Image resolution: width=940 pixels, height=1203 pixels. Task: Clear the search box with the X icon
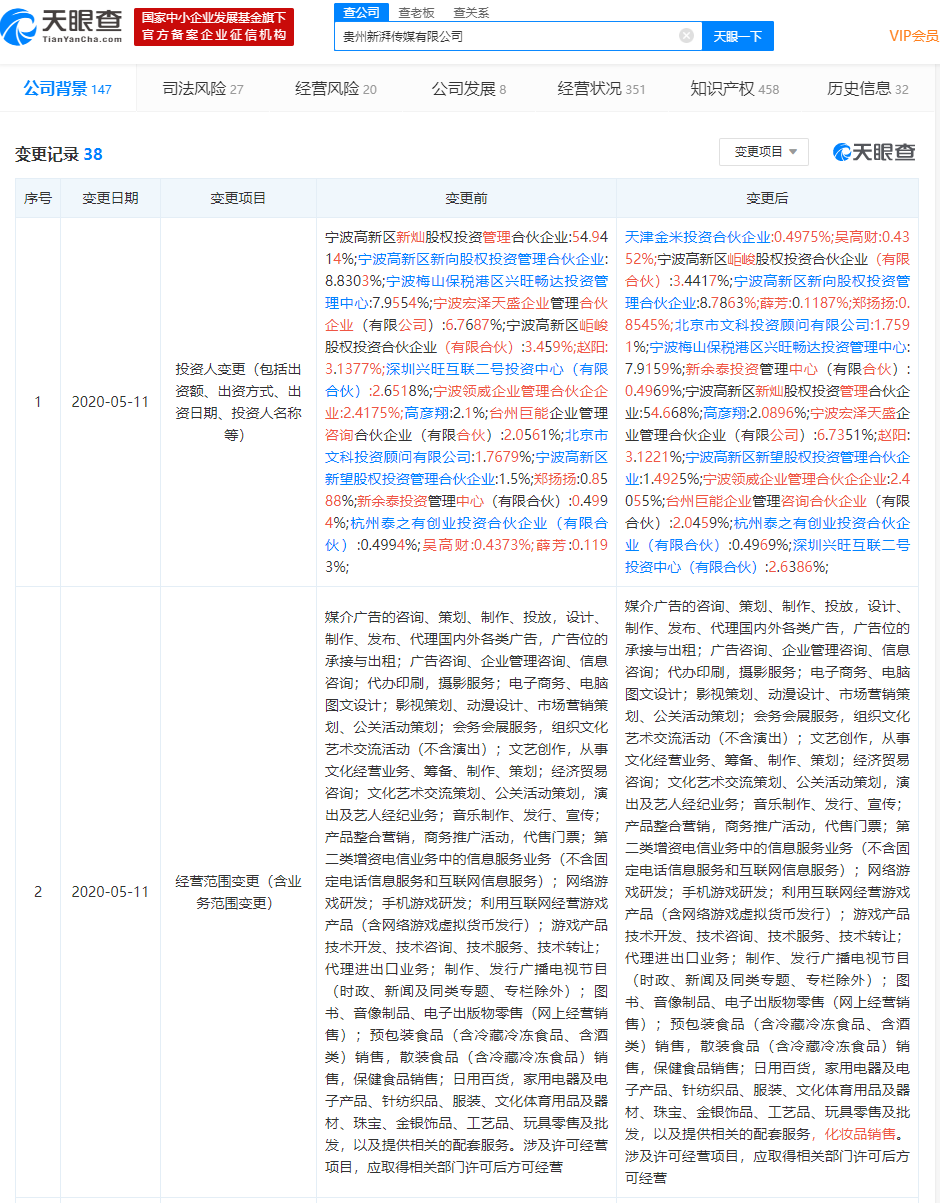[x=686, y=35]
